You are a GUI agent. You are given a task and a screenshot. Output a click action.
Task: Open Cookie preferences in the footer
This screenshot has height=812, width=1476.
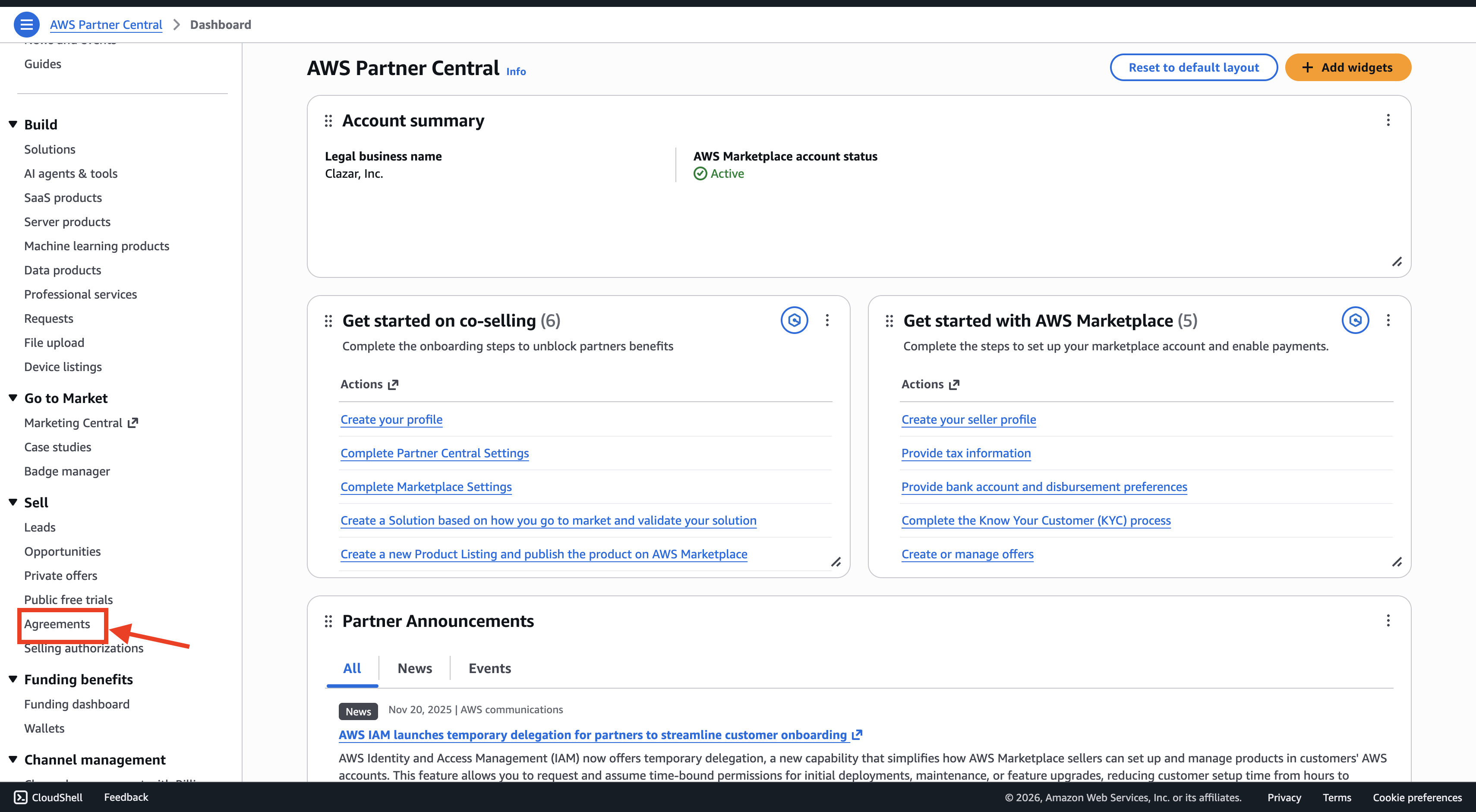point(1417,797)
